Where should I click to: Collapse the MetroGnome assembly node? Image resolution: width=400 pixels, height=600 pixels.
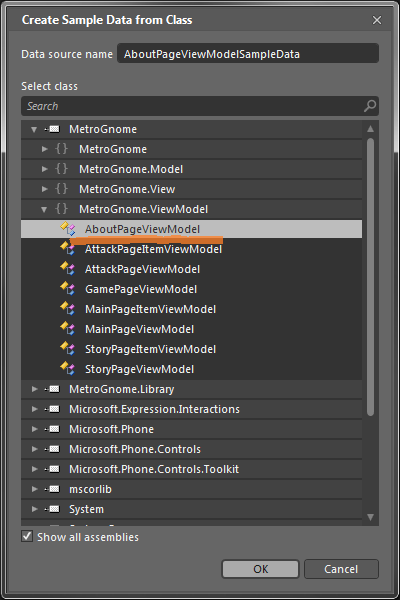(34, 130)
